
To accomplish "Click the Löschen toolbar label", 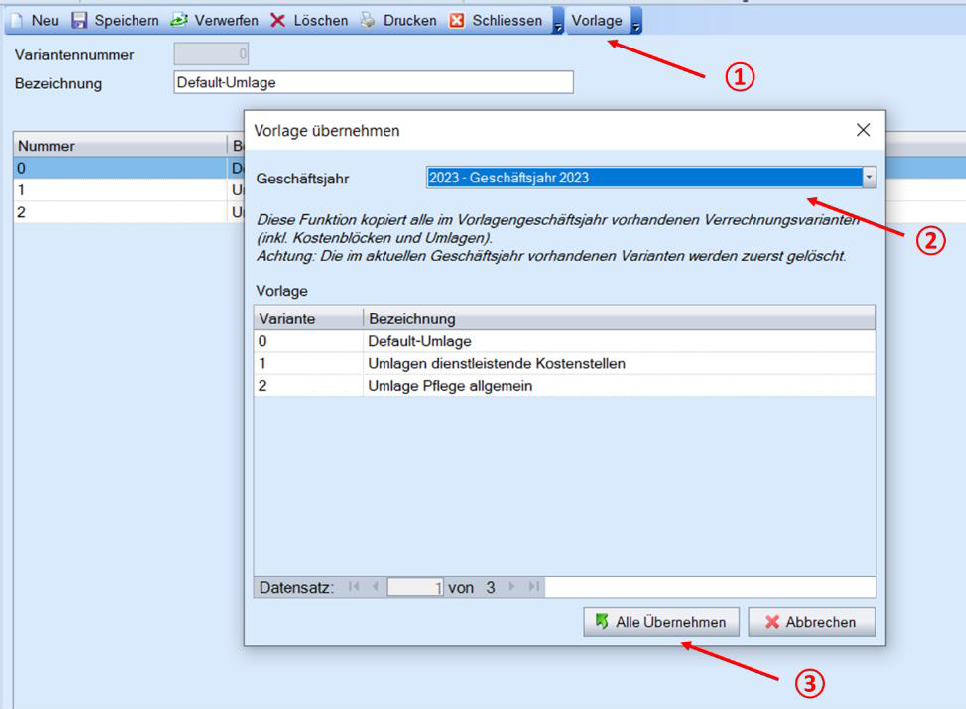I will (x=320, y=21).
